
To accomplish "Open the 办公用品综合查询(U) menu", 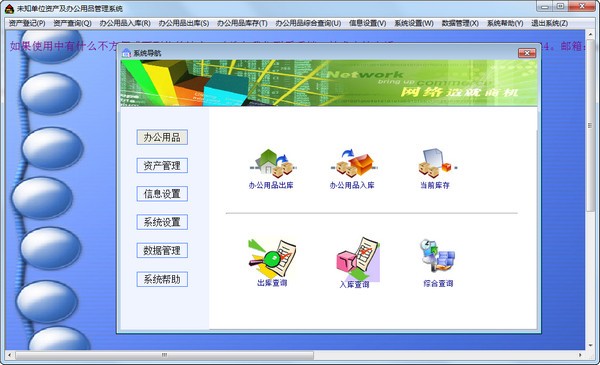I will tap(308, 23).
